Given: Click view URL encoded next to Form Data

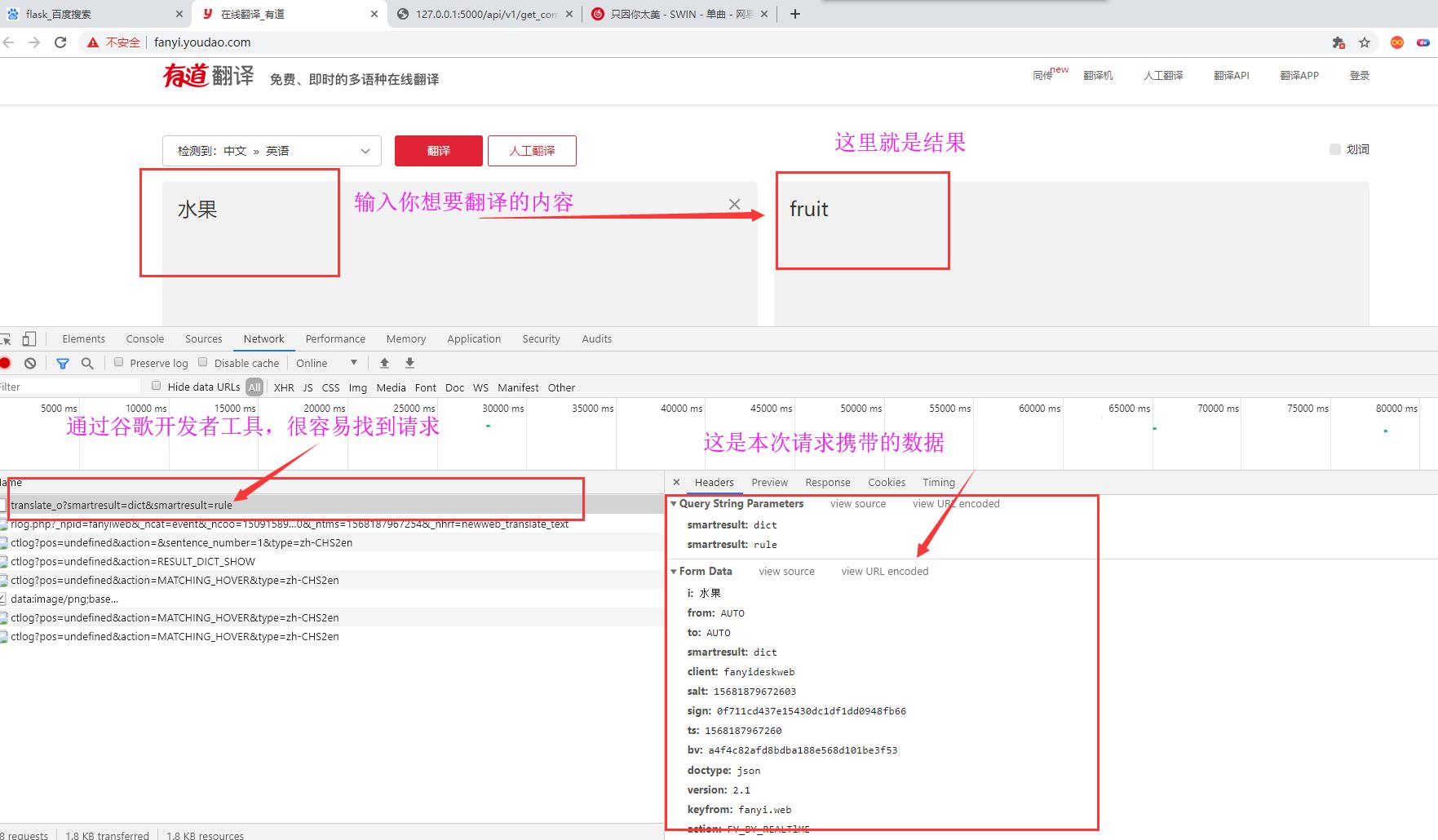Looking at the screenshot, I should point(885,572).
